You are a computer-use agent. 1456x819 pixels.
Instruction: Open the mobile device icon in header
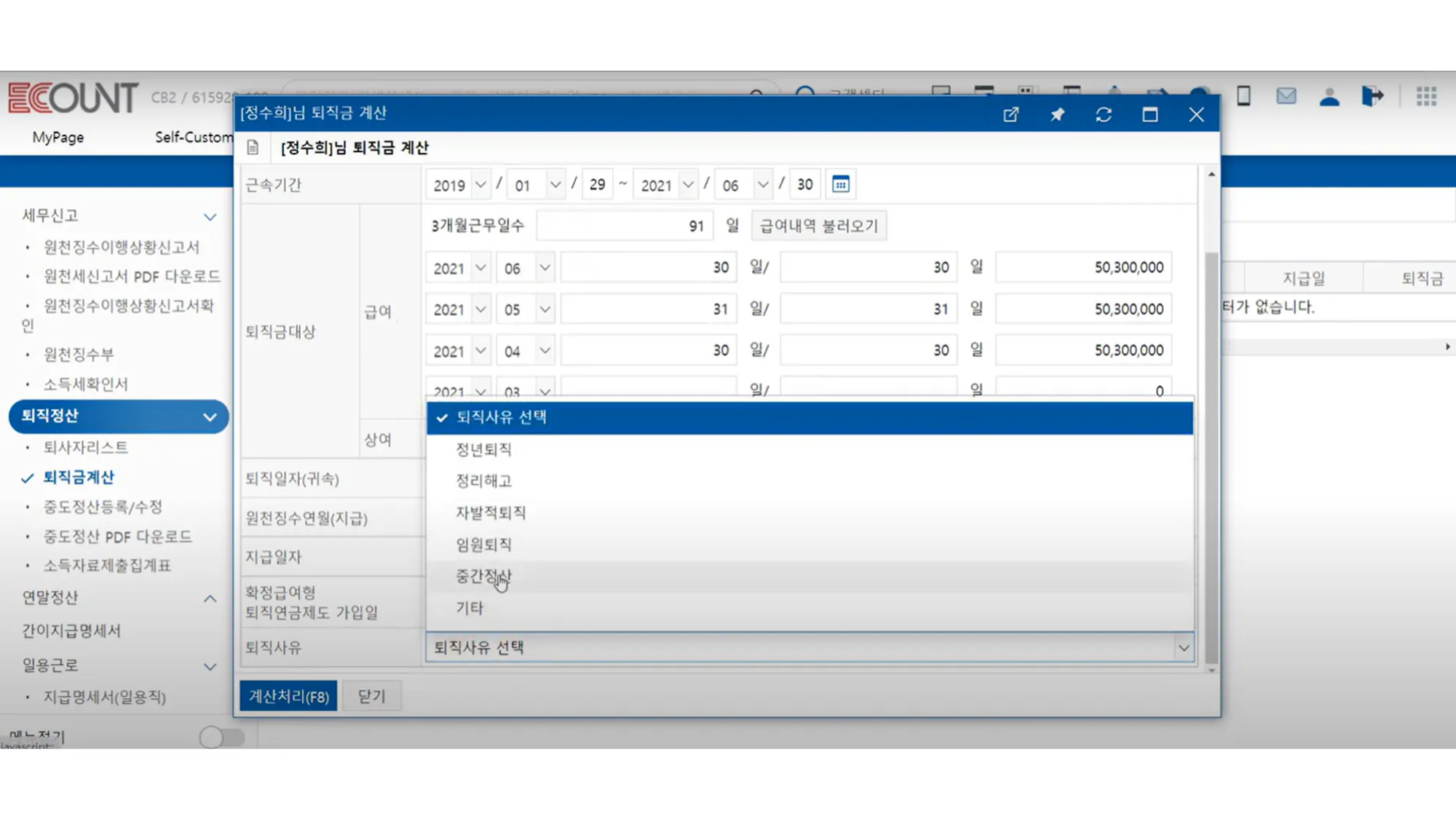point(1243,95)
